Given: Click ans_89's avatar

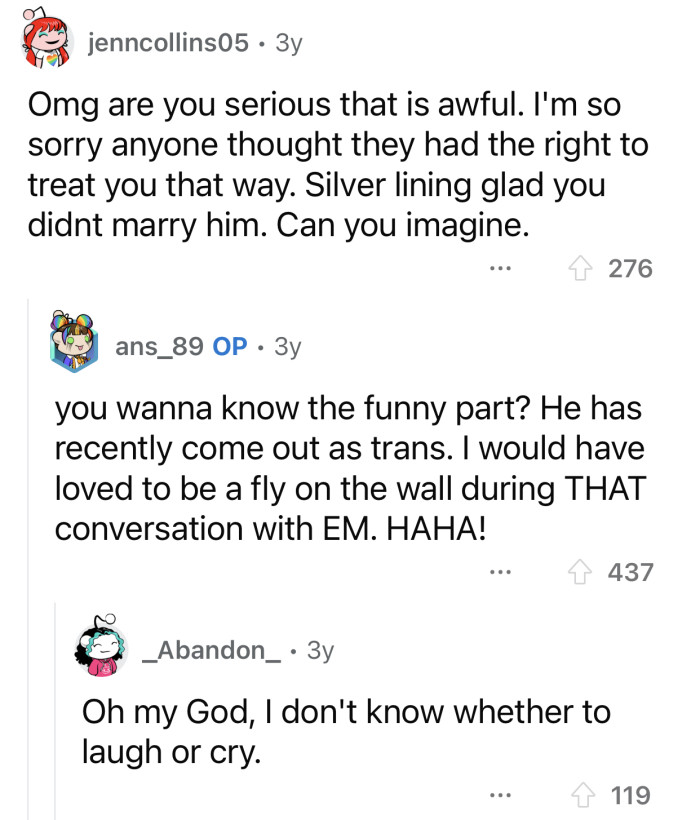Looking at the screenshot, I should (72, 345).
